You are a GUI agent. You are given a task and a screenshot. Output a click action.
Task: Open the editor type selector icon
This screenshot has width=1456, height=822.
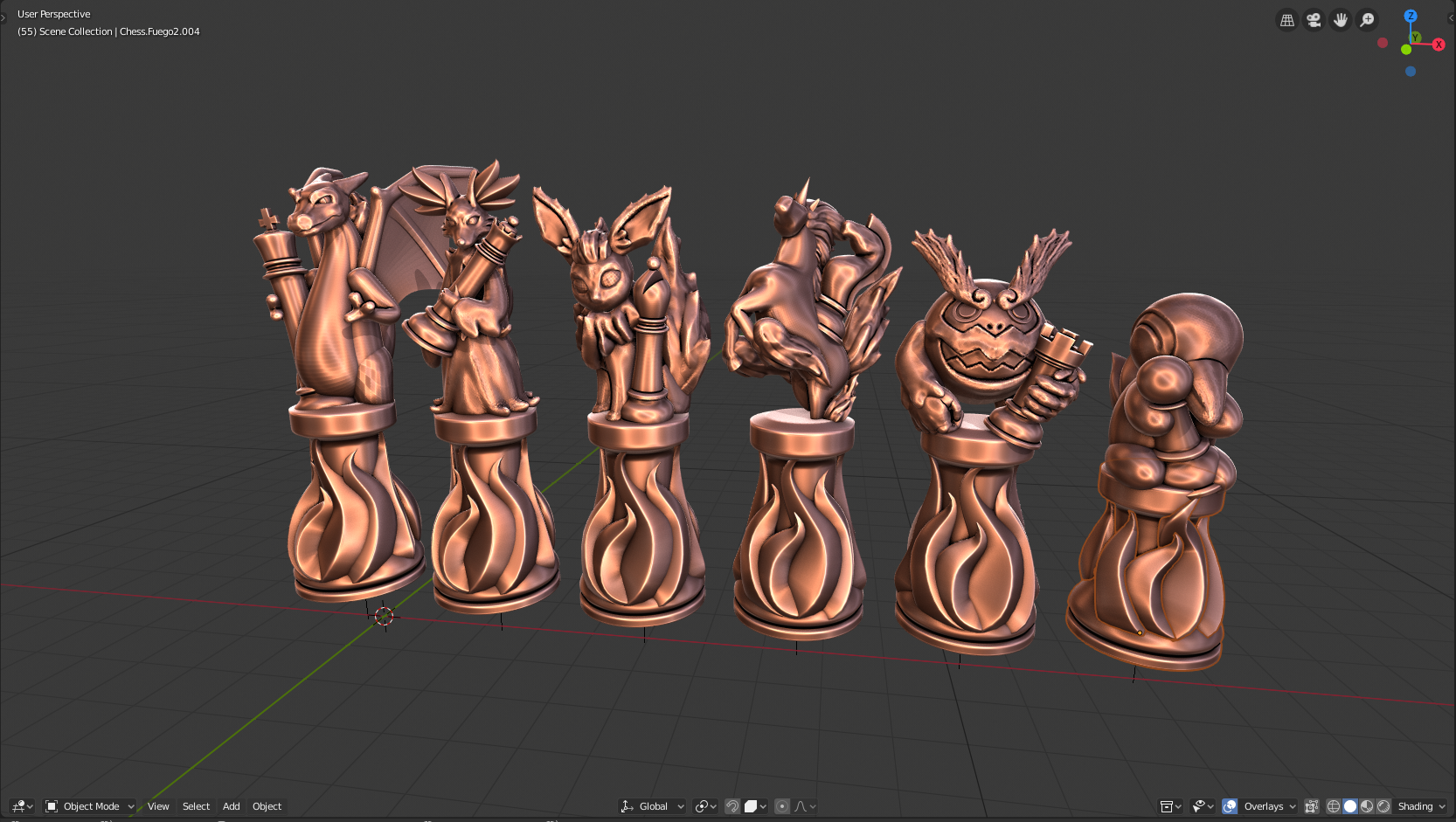point(22,806)
